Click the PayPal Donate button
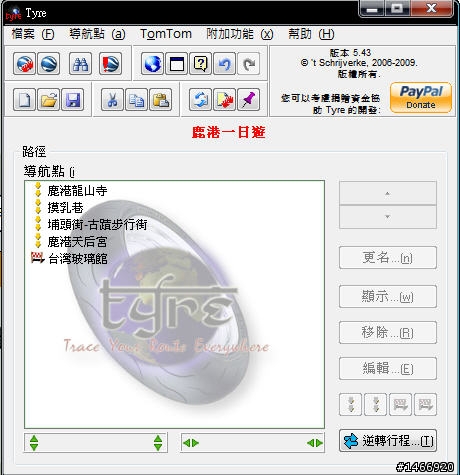Viewport: 460px width, 475px height. (421, 98)
